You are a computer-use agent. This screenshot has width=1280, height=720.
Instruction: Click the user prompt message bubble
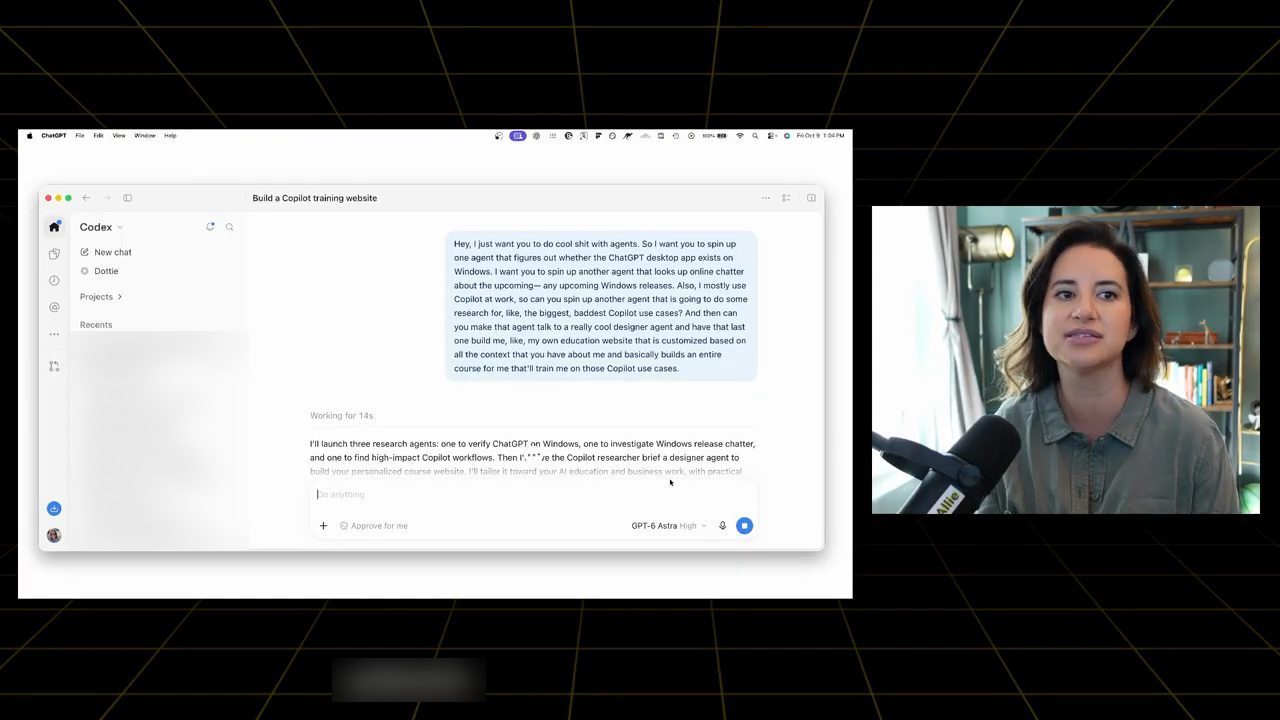601,306
